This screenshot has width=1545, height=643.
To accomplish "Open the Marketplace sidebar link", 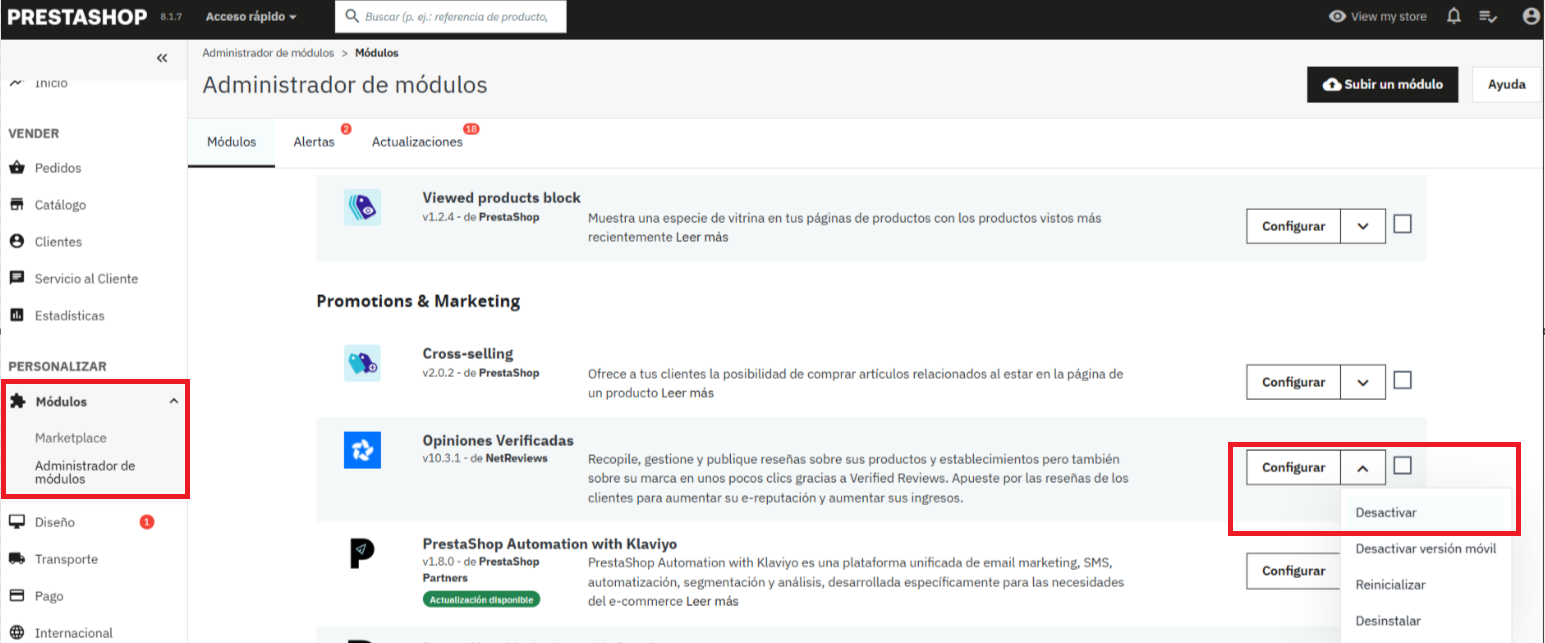I will click(x=70, y=438).
